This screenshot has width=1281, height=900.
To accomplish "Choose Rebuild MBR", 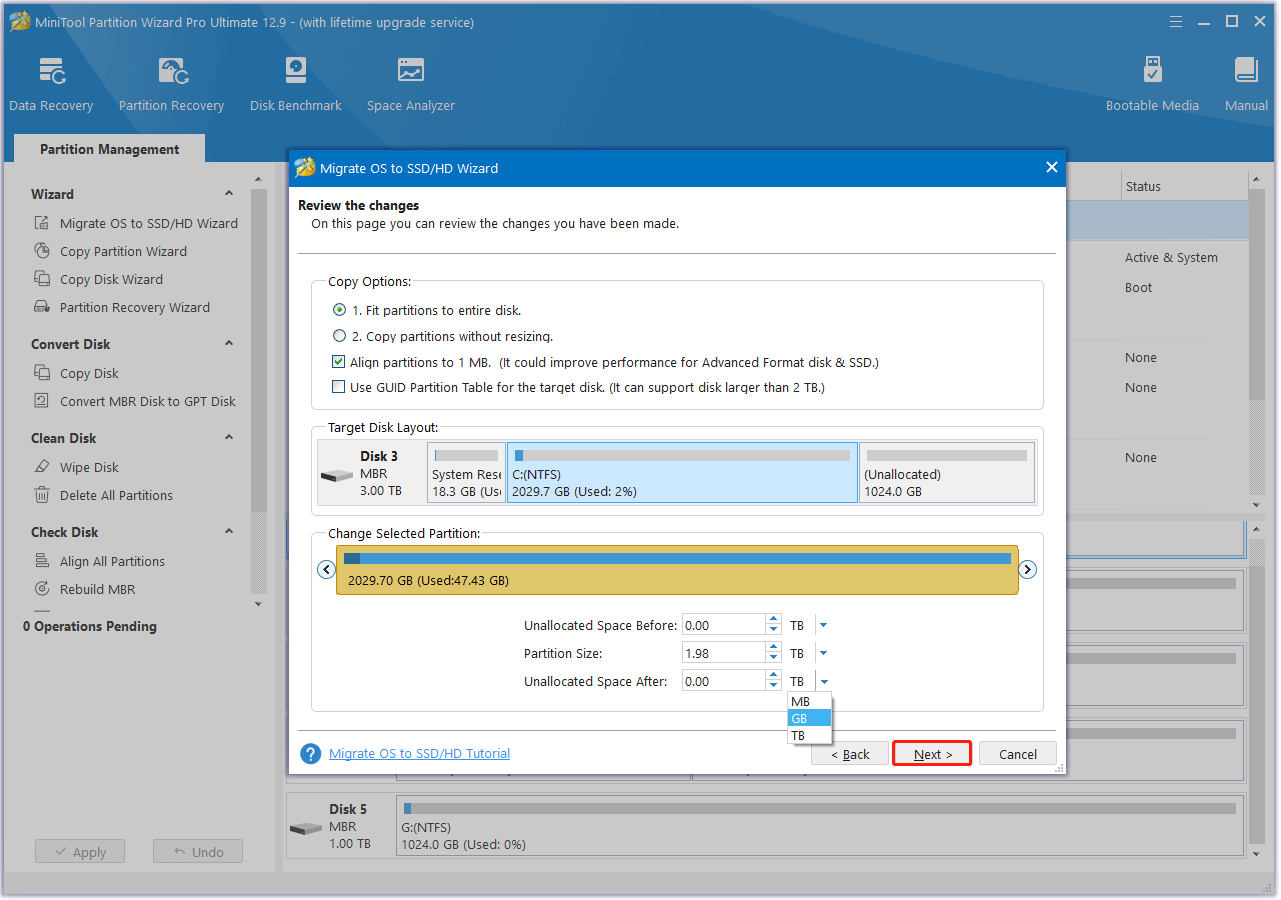I will [x=84, y=589].
